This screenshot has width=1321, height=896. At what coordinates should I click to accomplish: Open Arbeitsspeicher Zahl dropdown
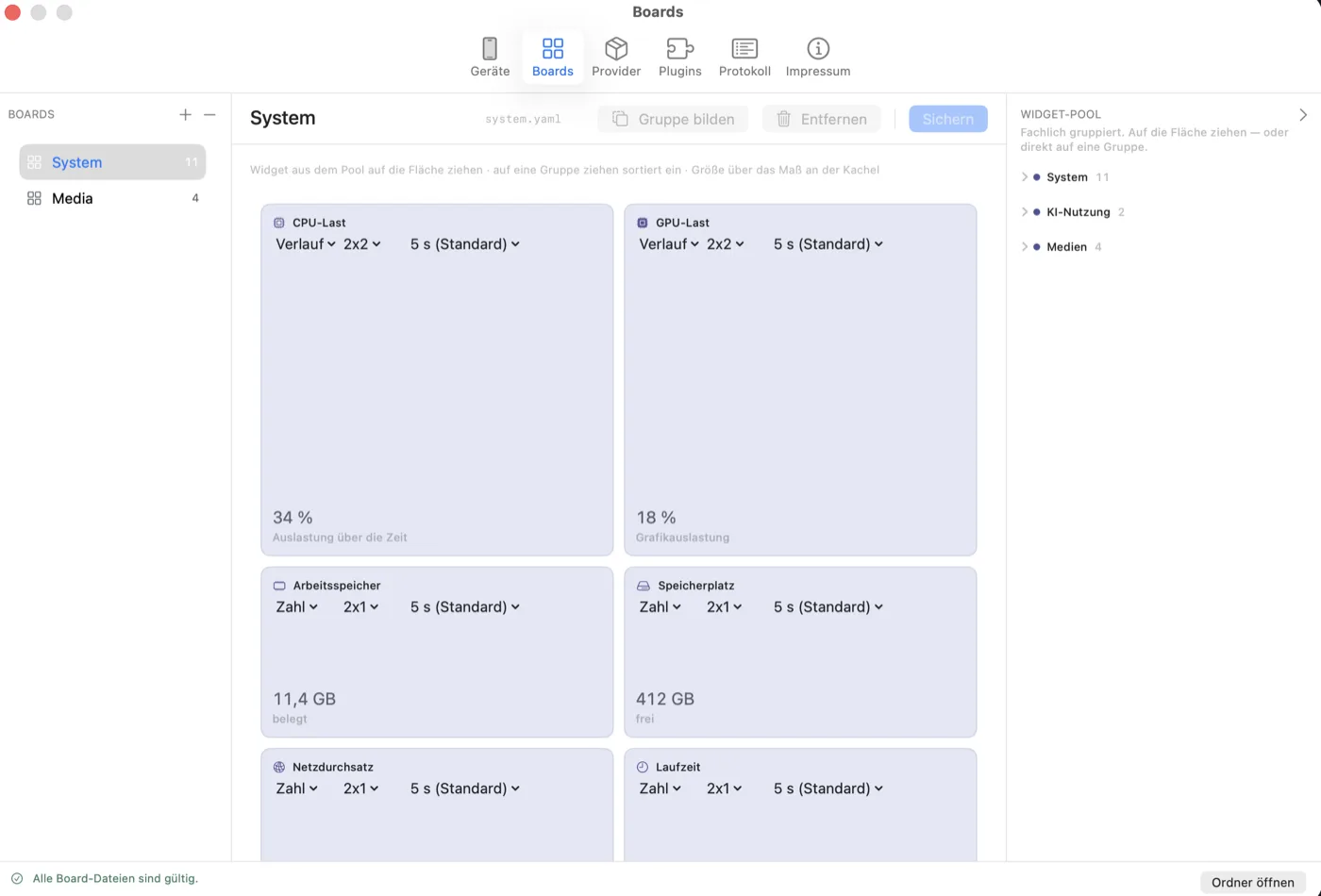297,607
